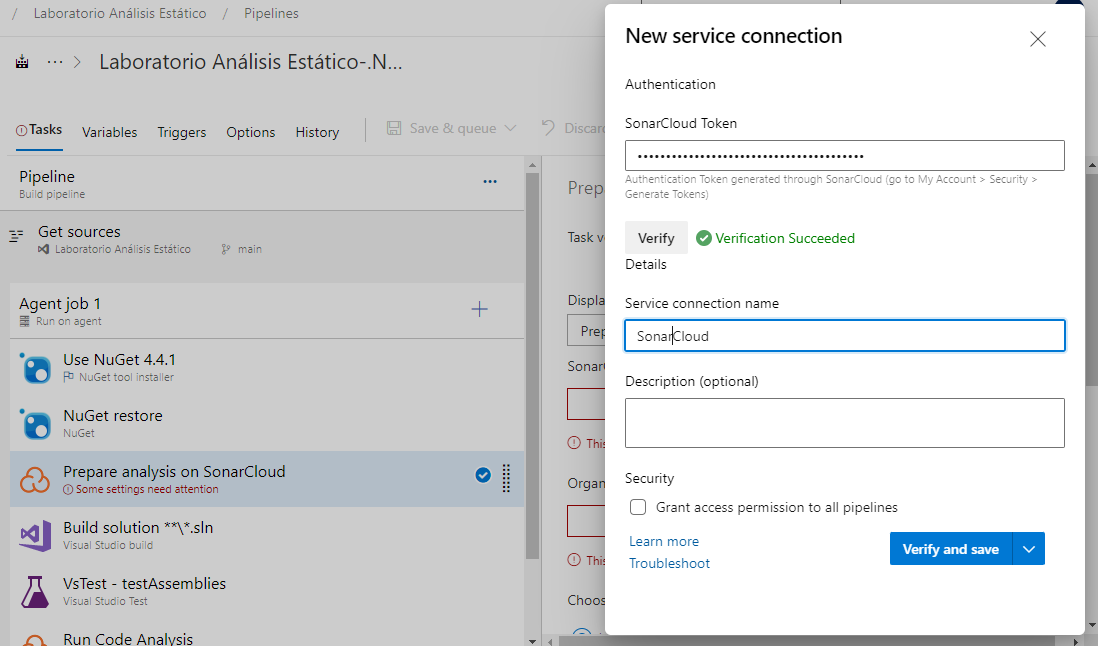
Task: Open the Pipeline three-dots more menu
Action: point(490,182)
